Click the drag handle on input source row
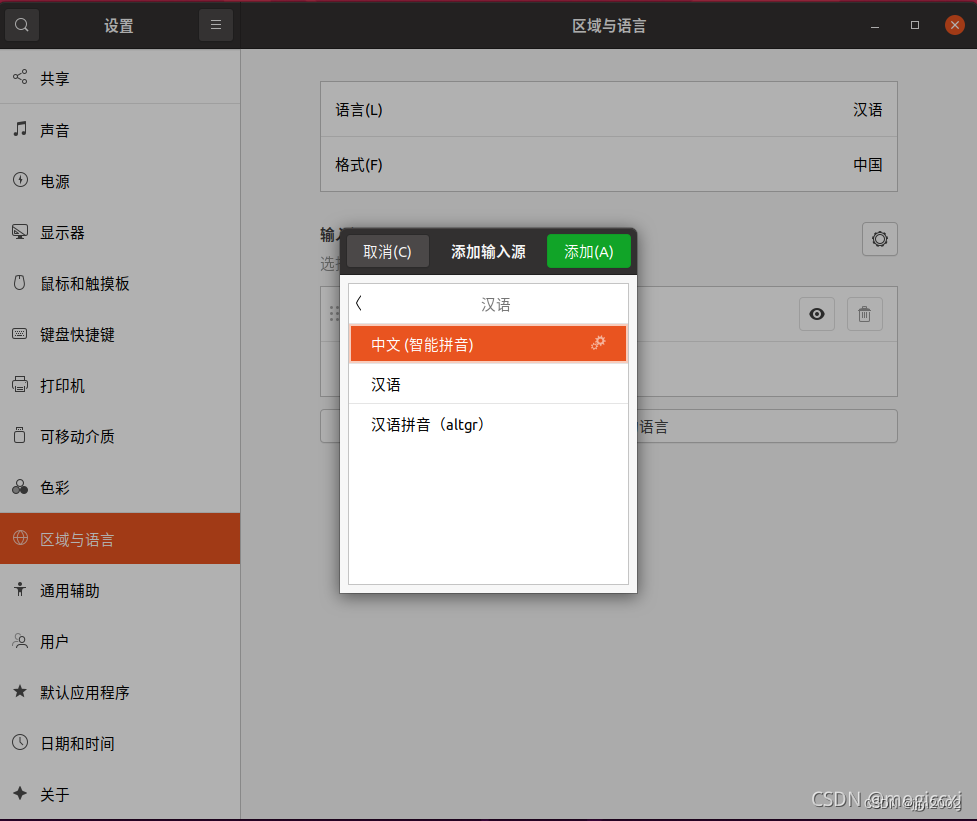 tap(333, 313)
